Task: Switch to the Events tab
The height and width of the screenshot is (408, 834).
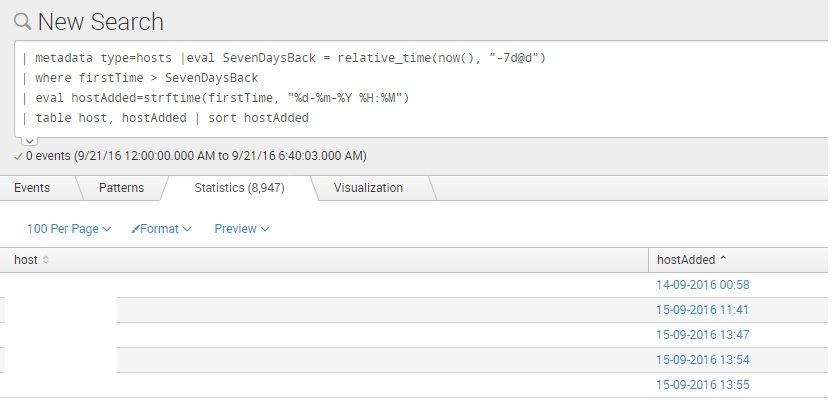Action: pyautogui.click(x=32, y=188)
